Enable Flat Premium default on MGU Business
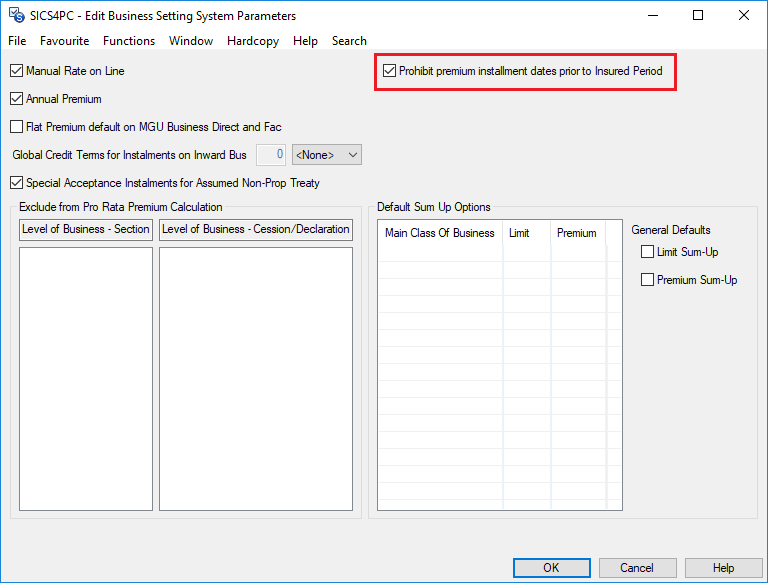The height and width of the screenshot is (583, 768). pyautogui.click(x=16, y=127)
